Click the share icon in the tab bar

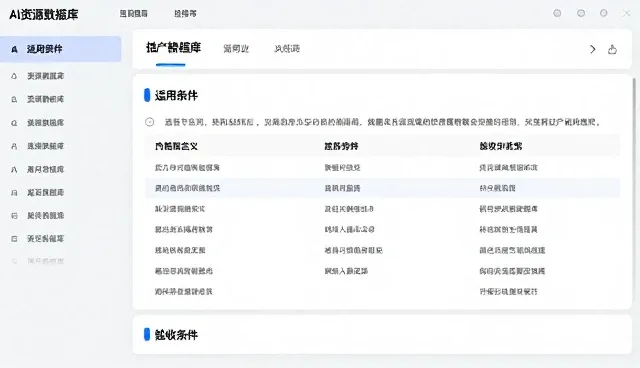coord(612,49)
